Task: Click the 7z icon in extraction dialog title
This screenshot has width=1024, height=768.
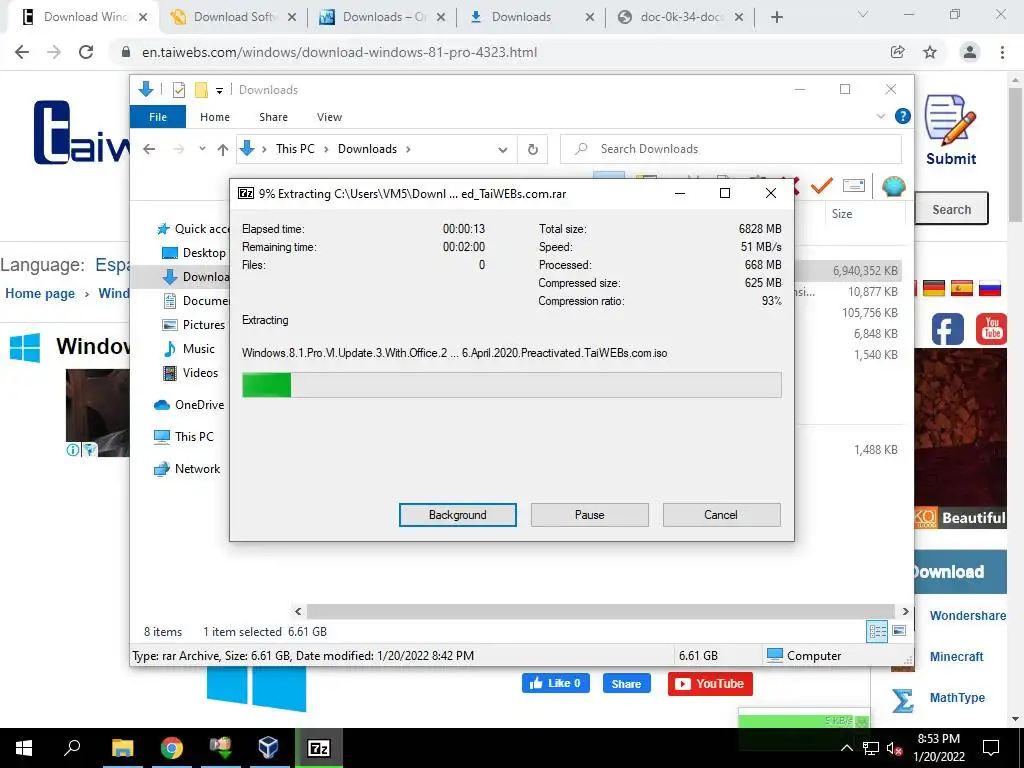Action: 246,193
